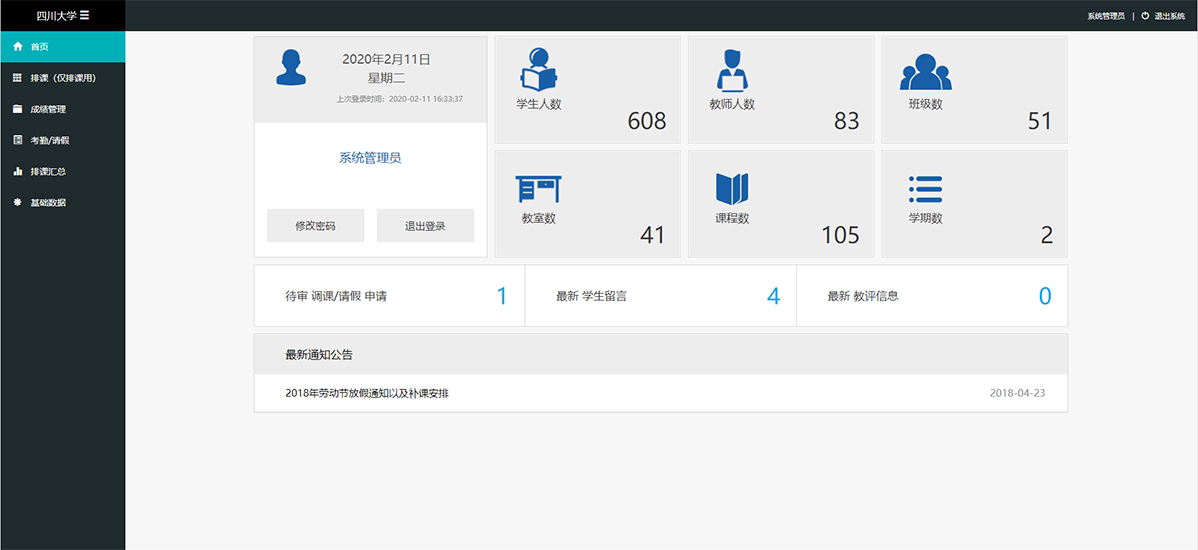Click the open book icon above 课程数
1198x550 pixels.
point(732,189)
